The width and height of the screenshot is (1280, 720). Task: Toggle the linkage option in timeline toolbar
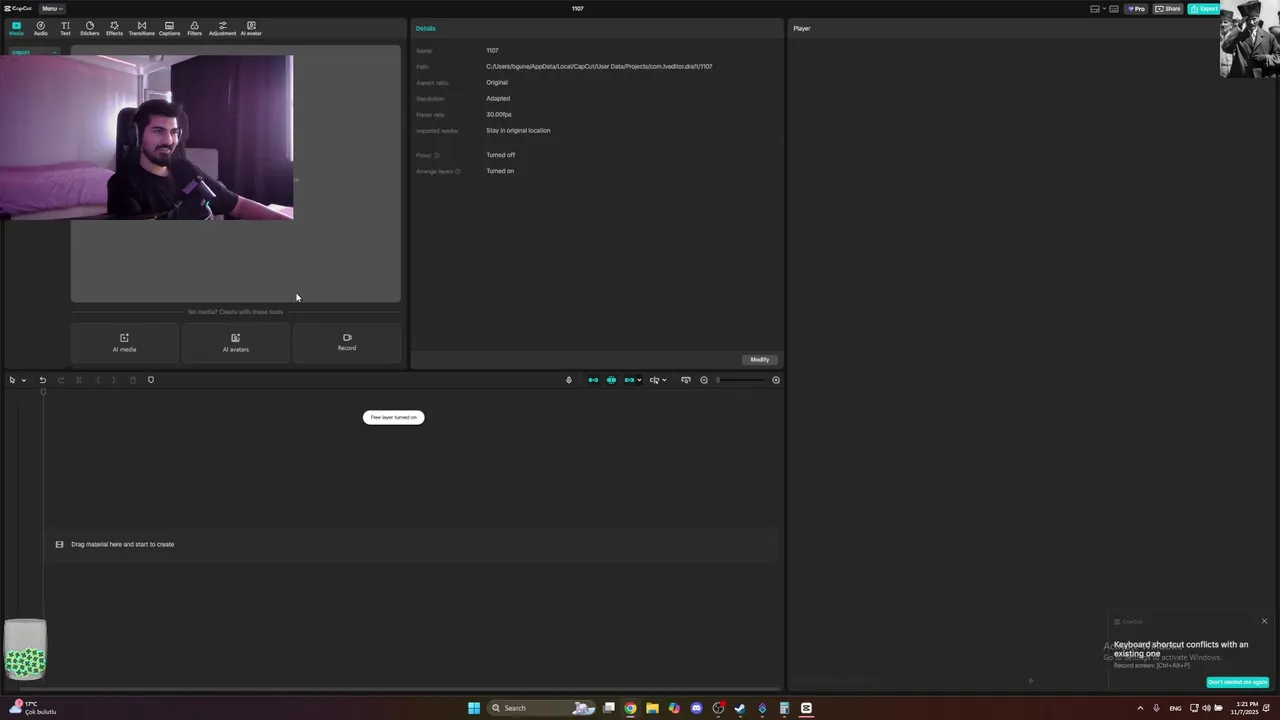[629, 380]
